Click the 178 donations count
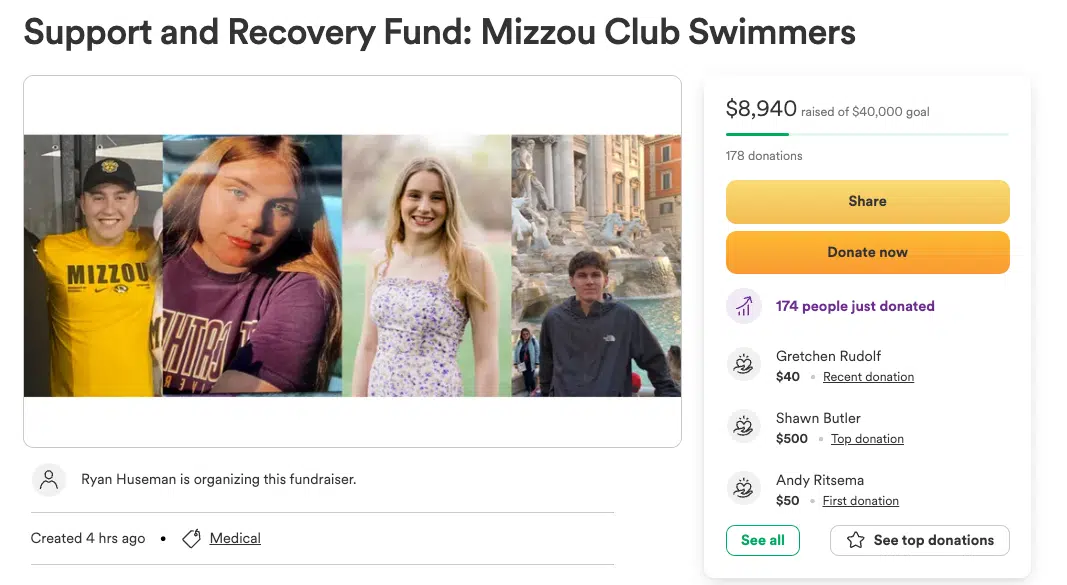 point(764,156)
